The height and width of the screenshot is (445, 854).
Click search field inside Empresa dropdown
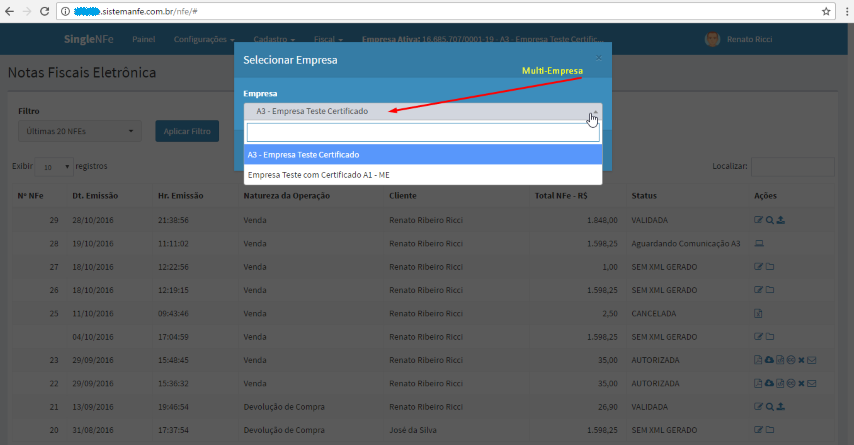[422, 133]
